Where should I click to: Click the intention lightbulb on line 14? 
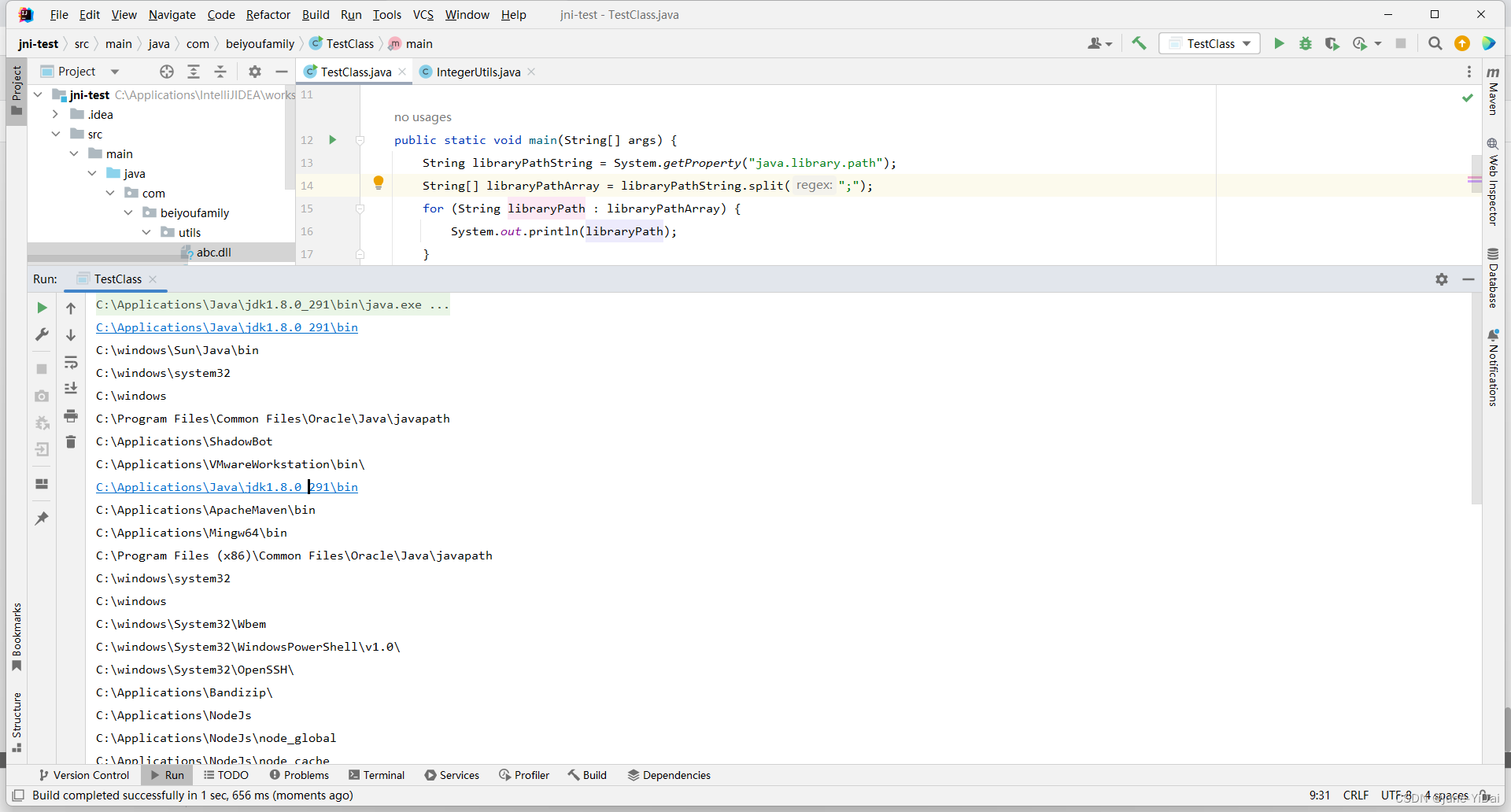click(379, 183)
